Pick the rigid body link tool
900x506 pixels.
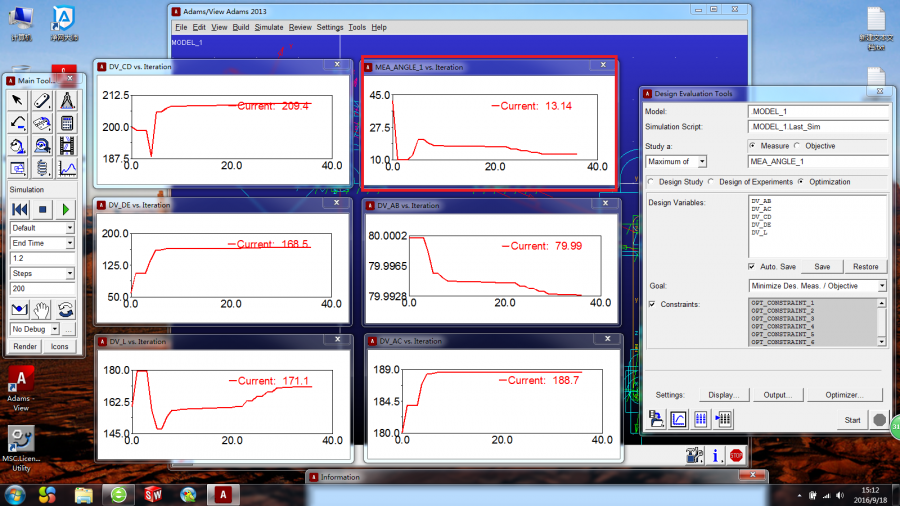(42, 101)
